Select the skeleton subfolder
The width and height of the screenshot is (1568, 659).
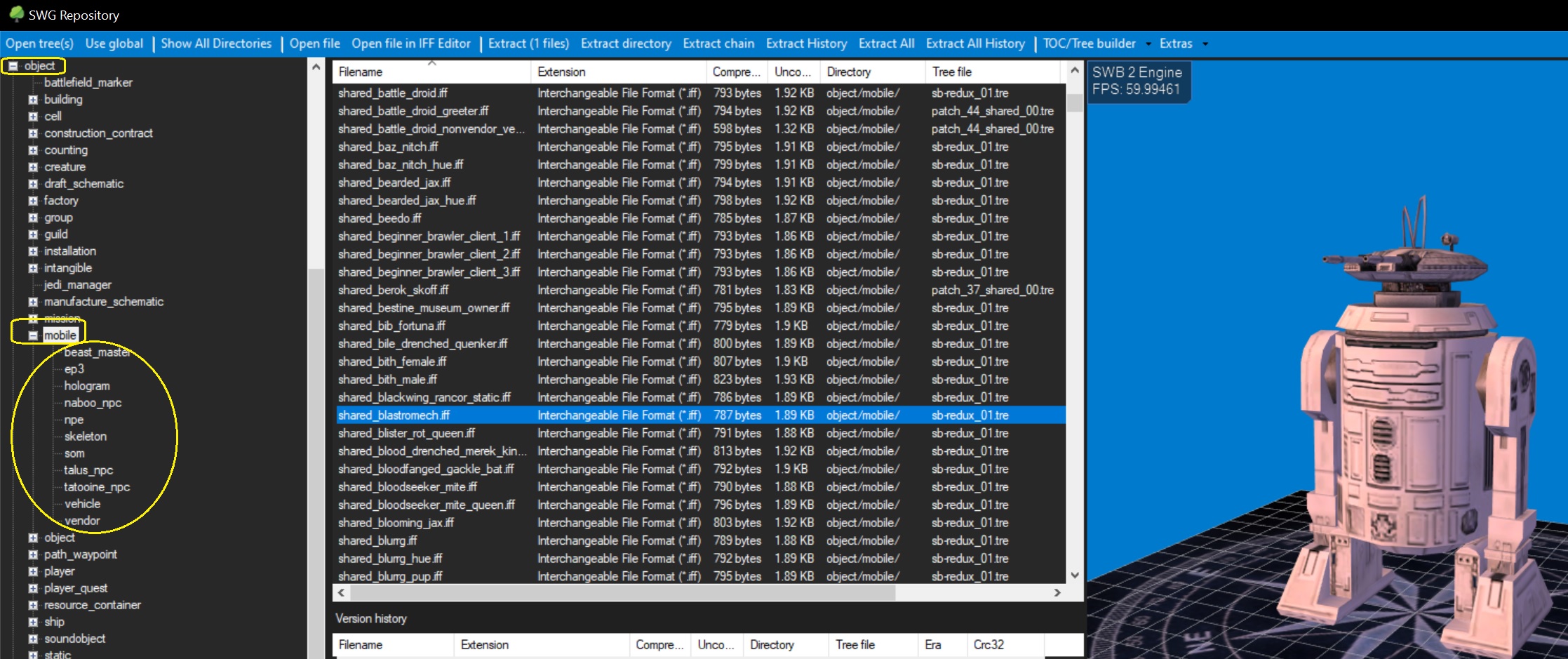[86, 437]
